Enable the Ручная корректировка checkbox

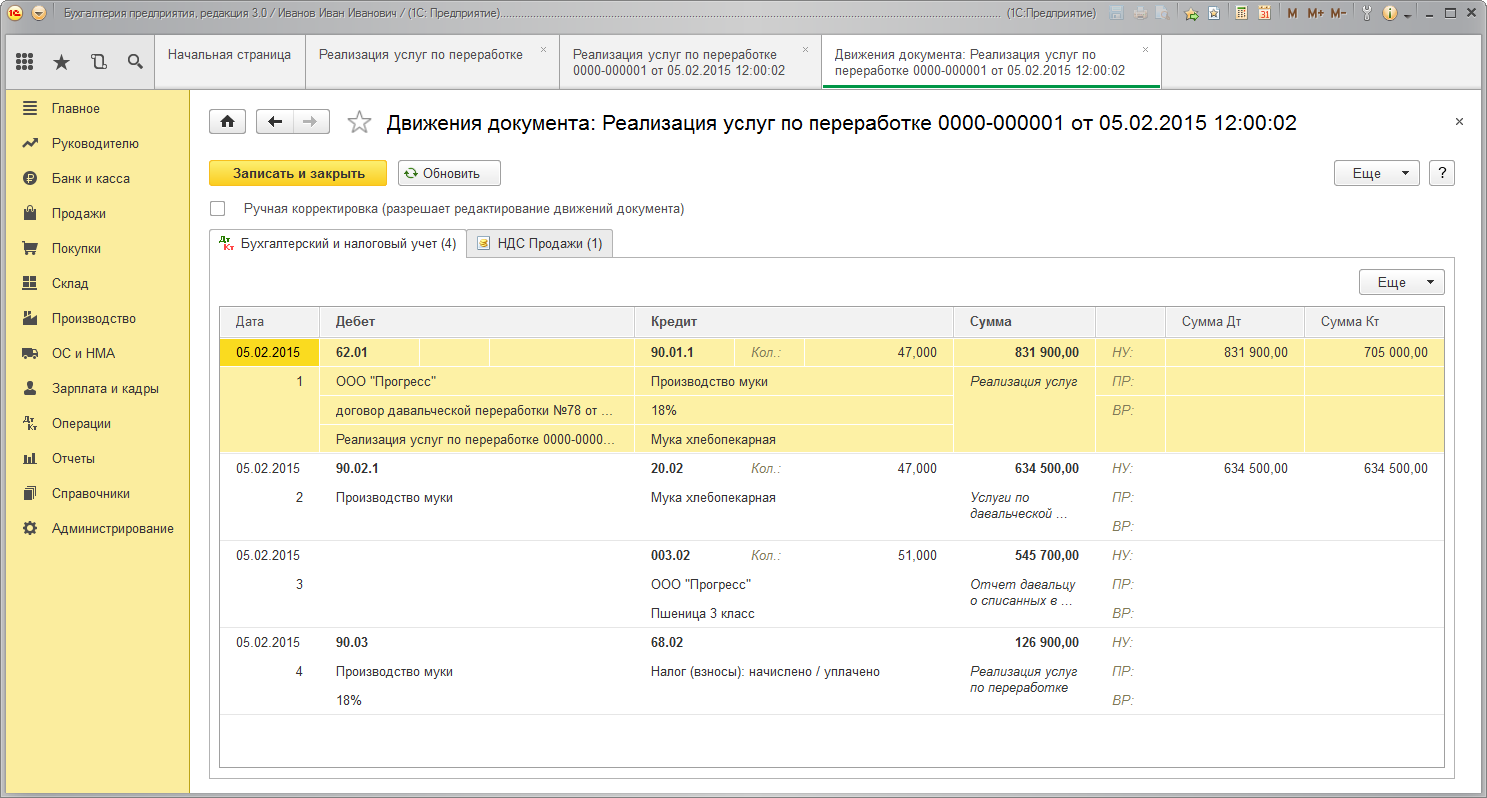point(218,209)
